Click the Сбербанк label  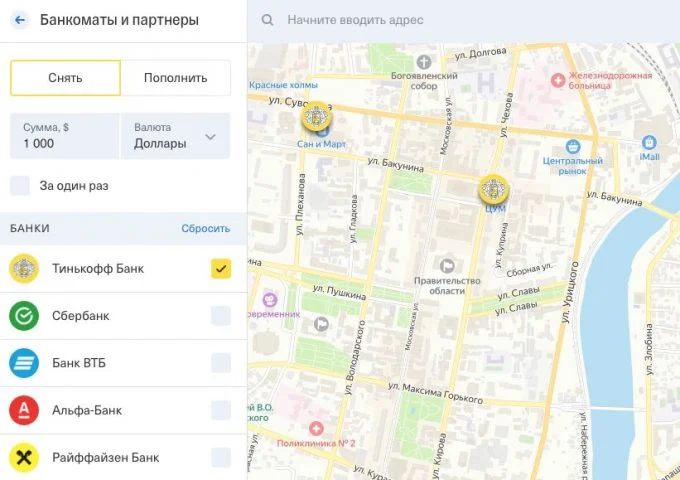pos(81,316)
